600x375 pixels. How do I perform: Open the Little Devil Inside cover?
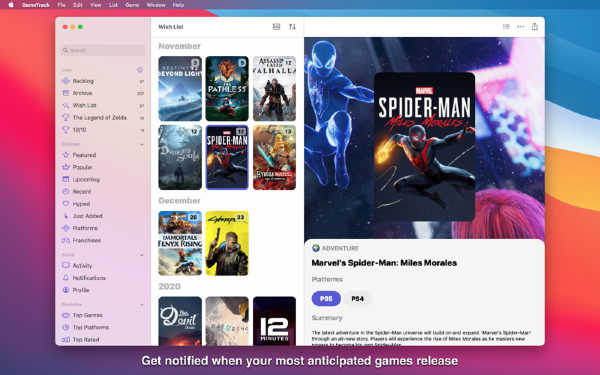coord(180,321)
